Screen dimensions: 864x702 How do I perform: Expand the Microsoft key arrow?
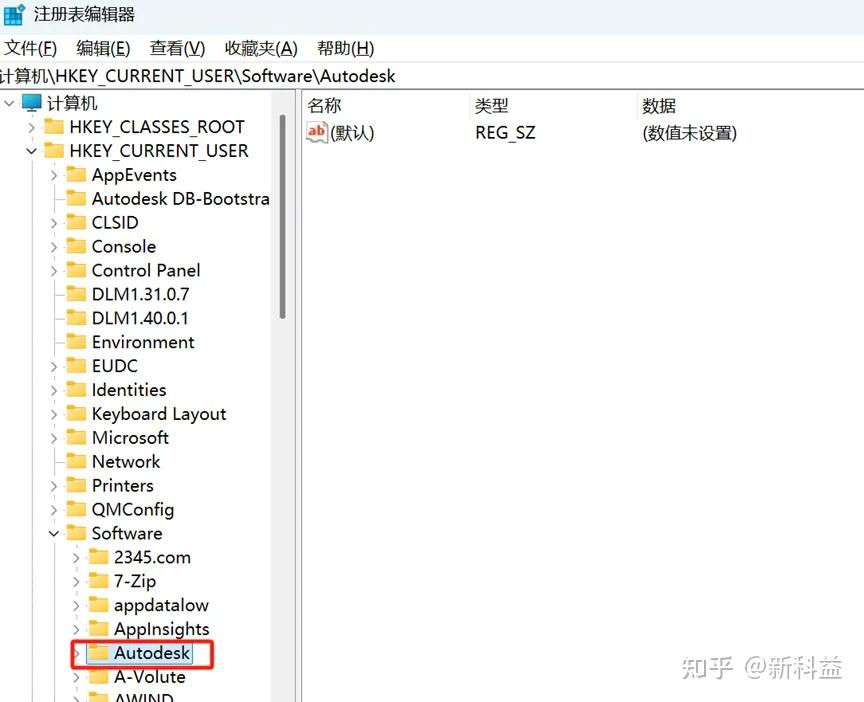(x=54, y=438)
